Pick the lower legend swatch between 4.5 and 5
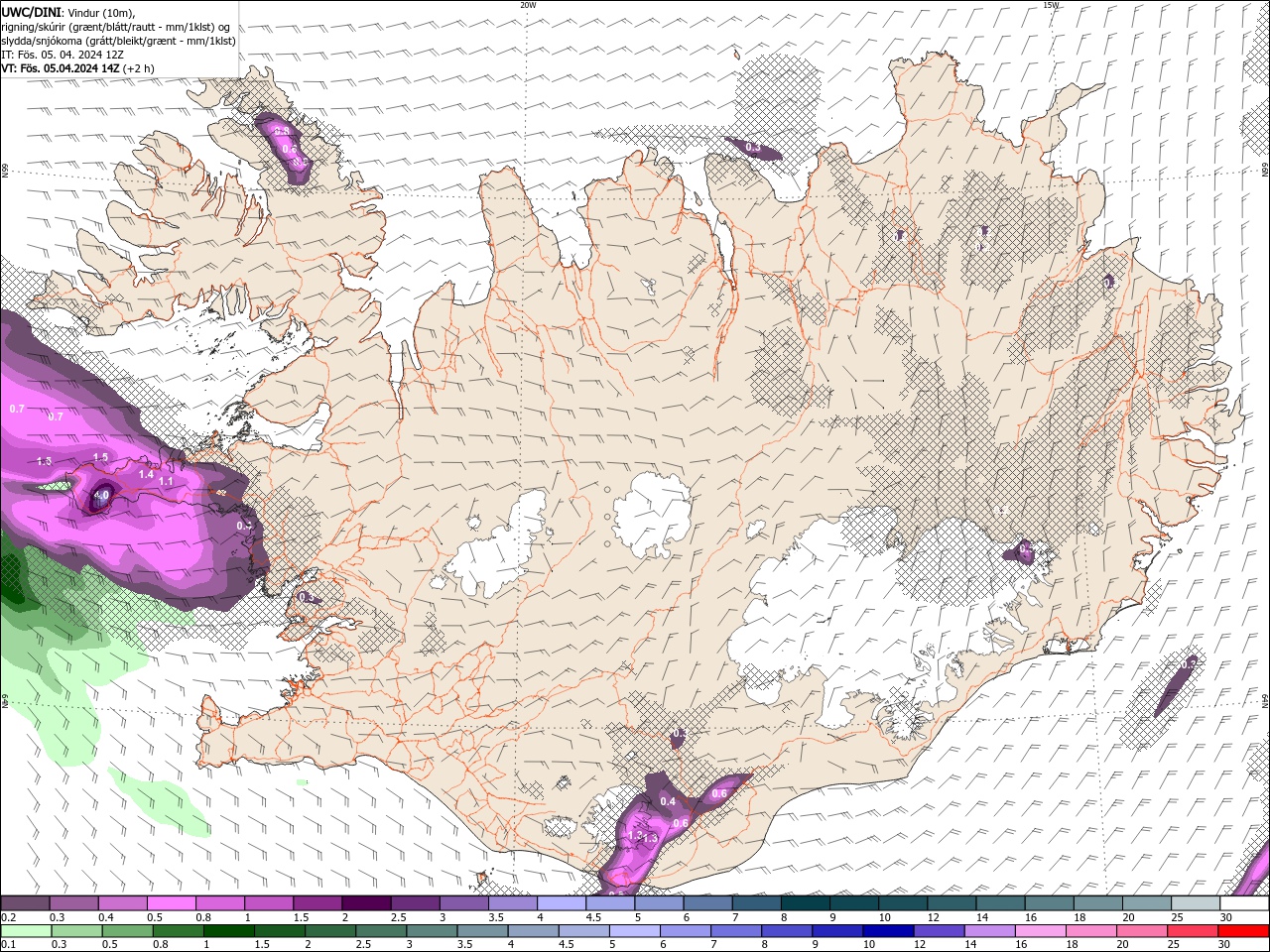Screen dimensions: 1270x952 pos(582,931)
